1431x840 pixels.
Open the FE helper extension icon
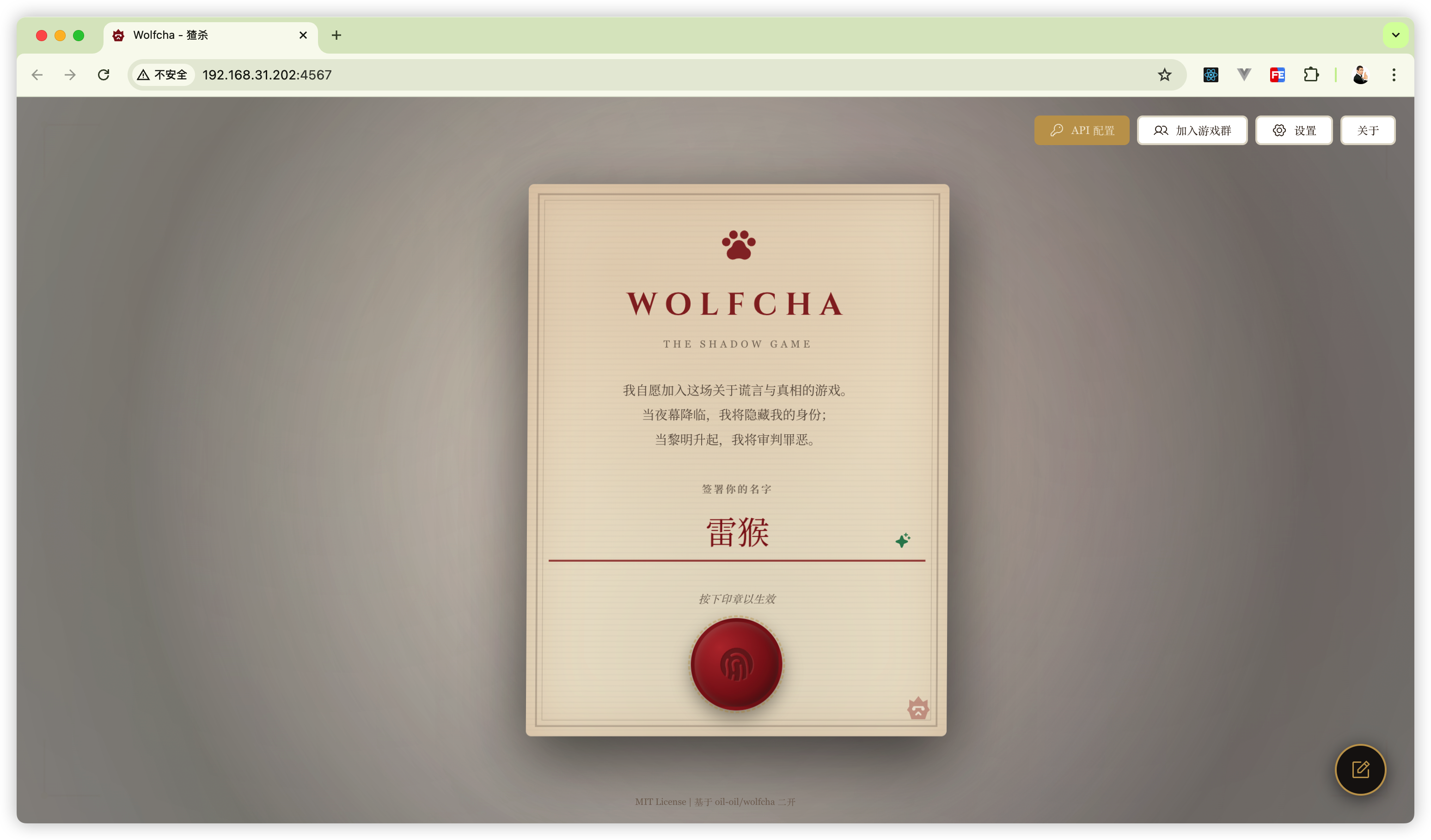(x=1277, y=75)
